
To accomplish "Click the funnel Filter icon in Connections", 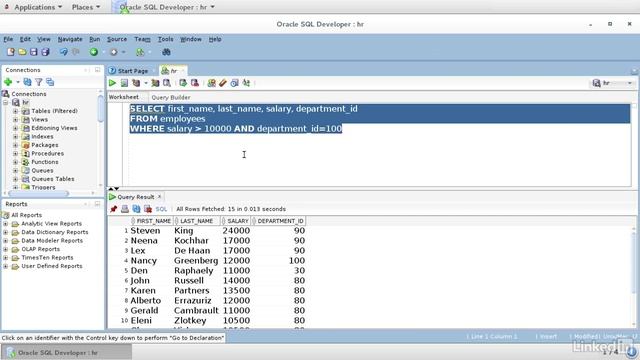I will [39, 82].
